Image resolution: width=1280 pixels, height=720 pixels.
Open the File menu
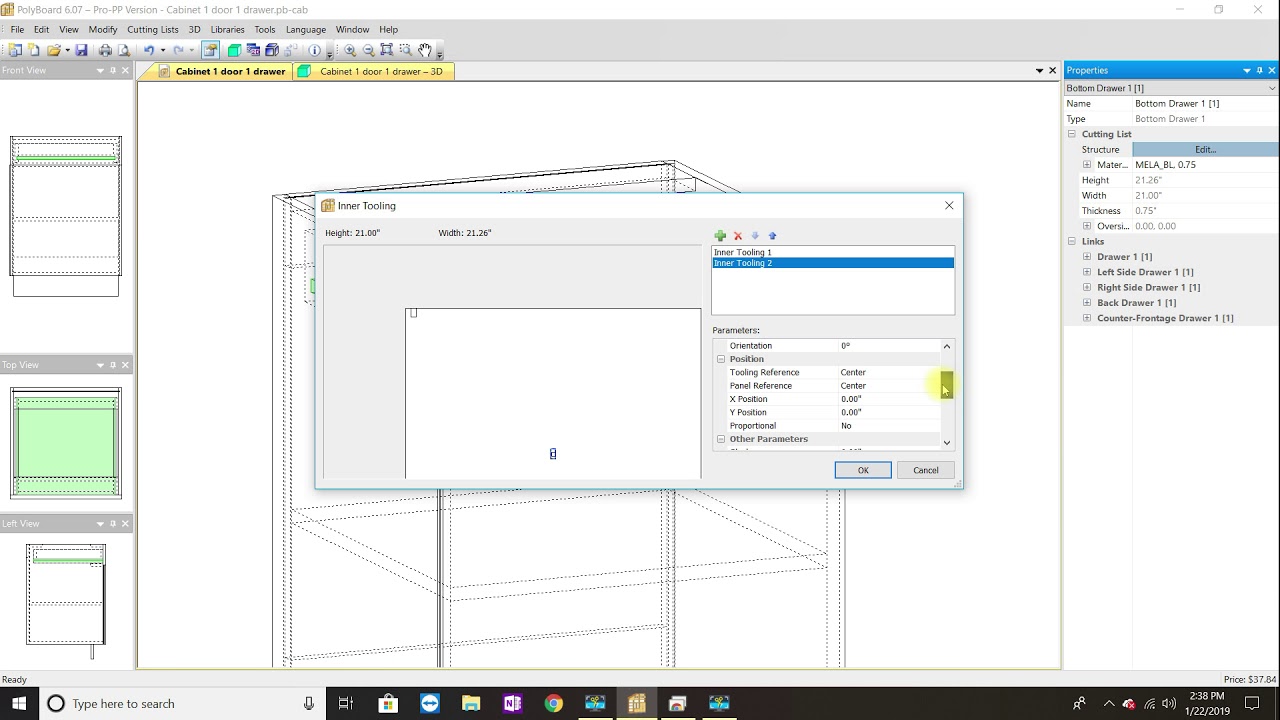[x=17, y=30]
